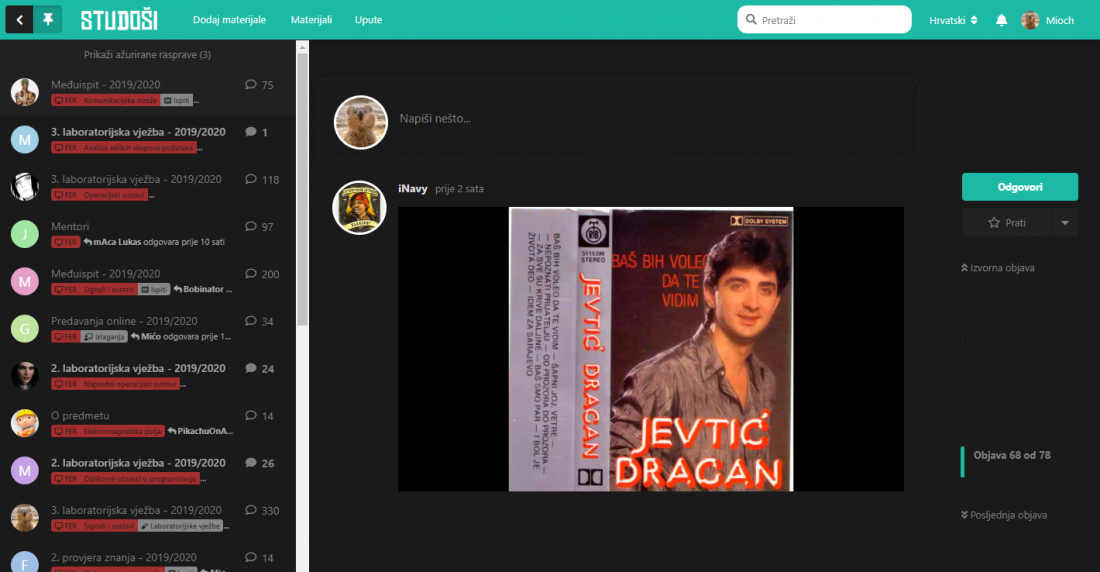Open Predavanja online discussion
Image resolution: width=1100 pixels, height=572 pixels.
tap(124, 321)
